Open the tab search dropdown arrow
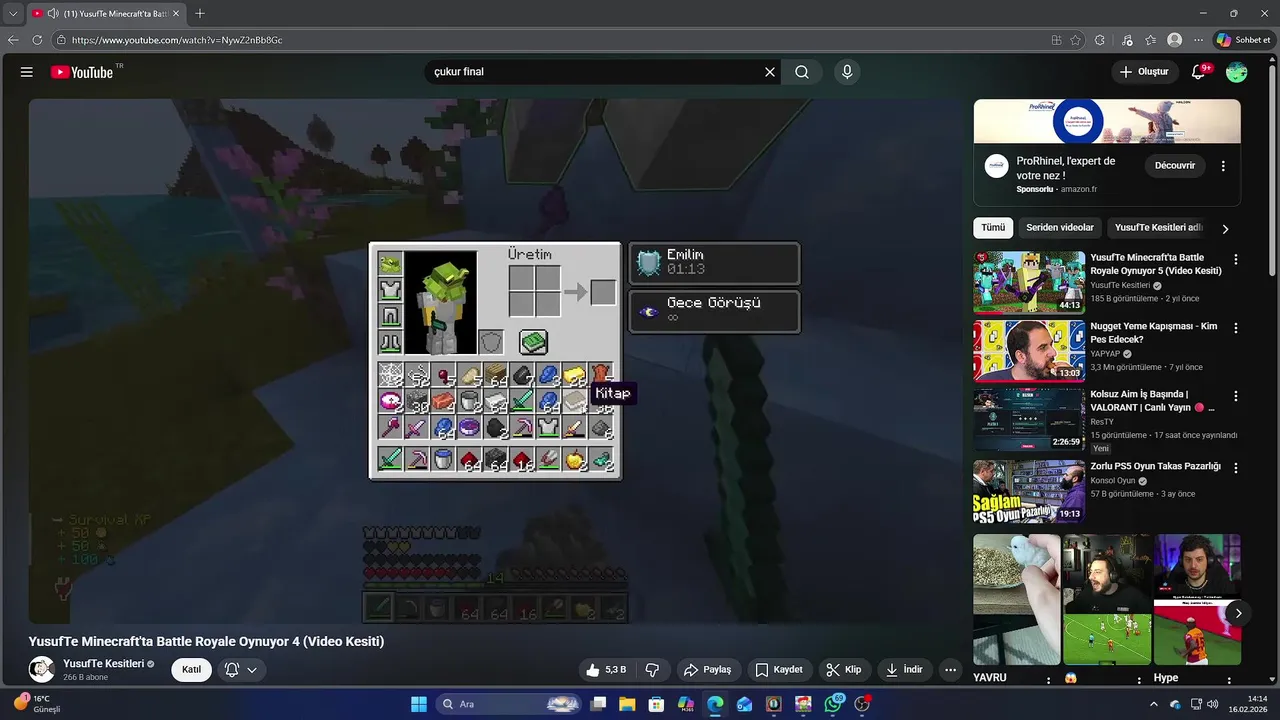The width and height of the screenshot is (1280, 720). click(13, 14)
